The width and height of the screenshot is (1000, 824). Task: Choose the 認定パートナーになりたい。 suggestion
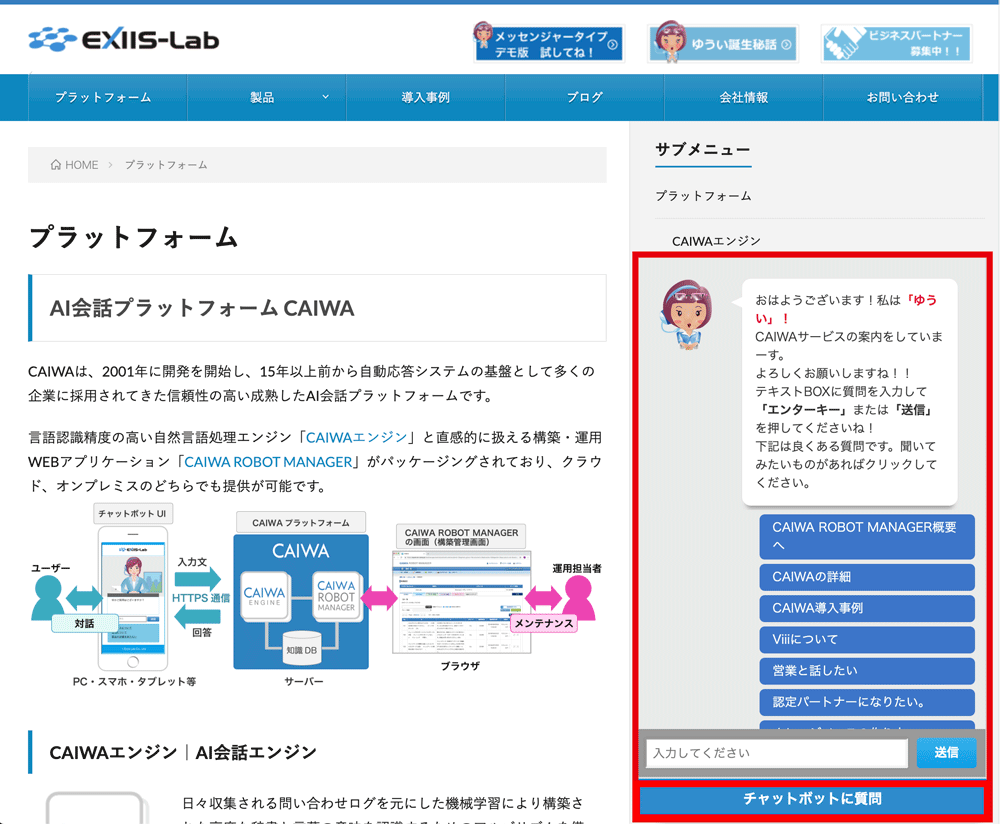click(x=867, y=702)
